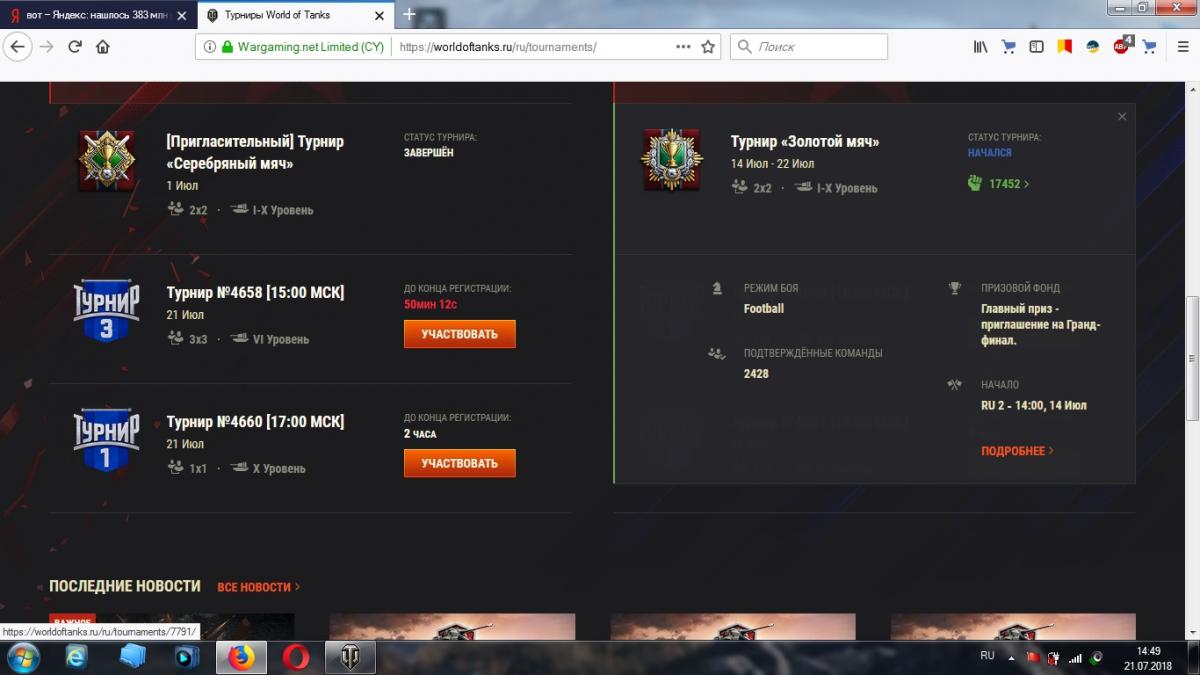This screenshot has width=1200, height=675.
Task: Reload the current page
Action: (x=75, y=47)
